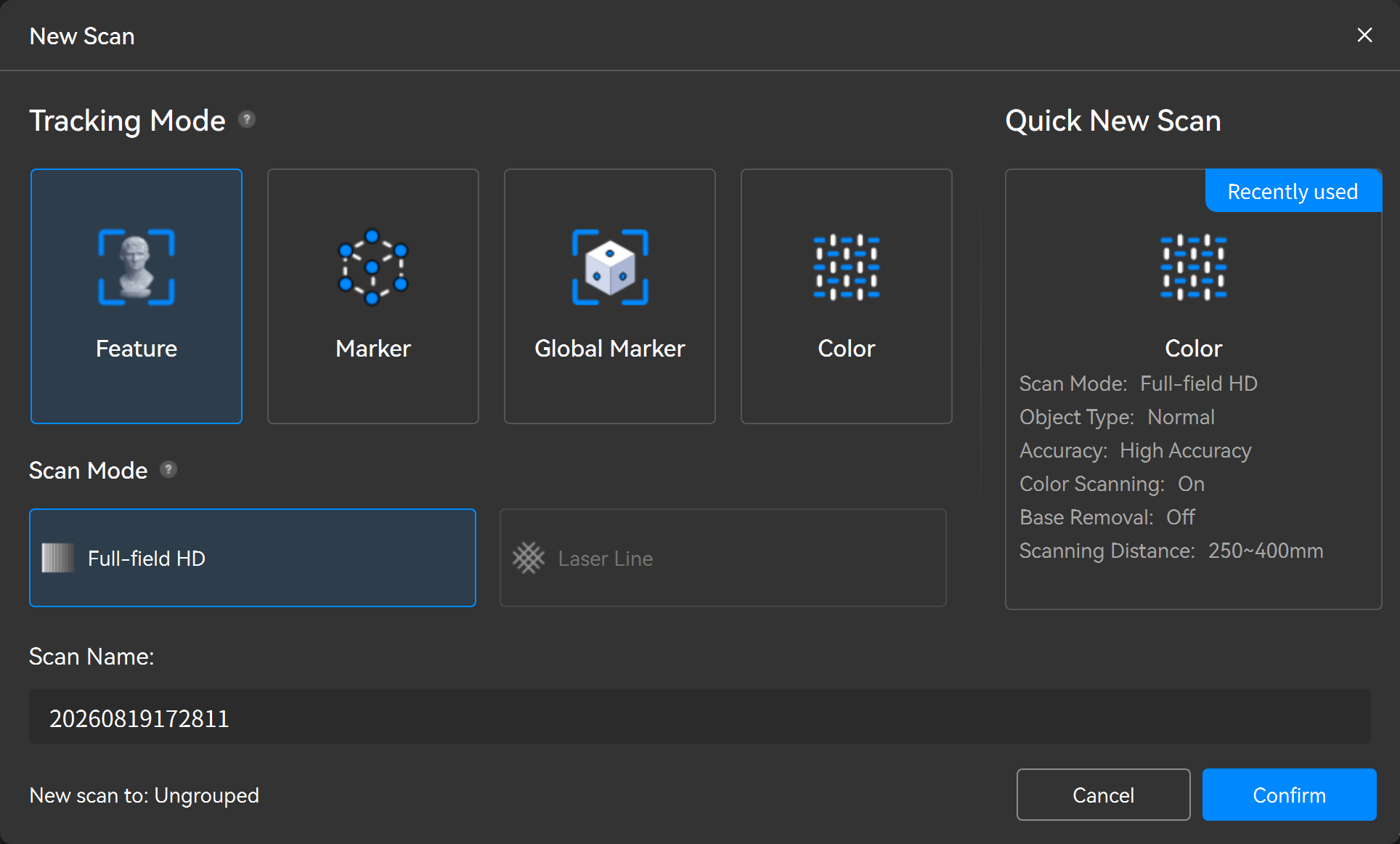Select Full-field HD scan mode
Image resolution: width=1400 pixels, height=844 pixels.
point(253,558)
